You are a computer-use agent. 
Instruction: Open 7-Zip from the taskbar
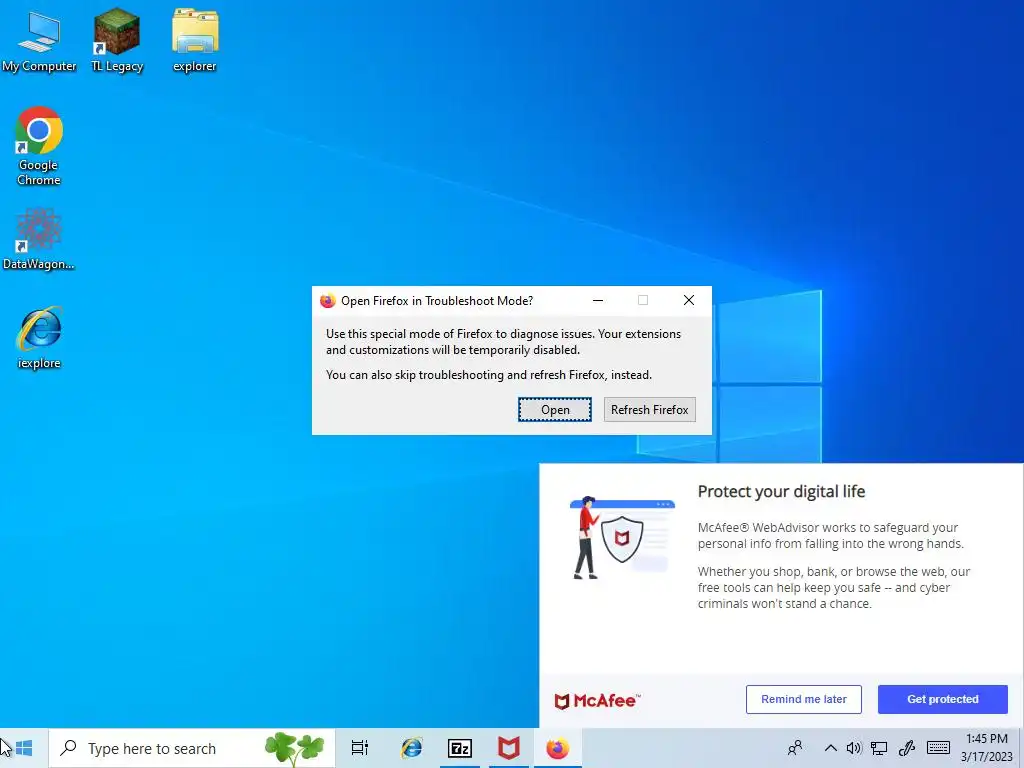click(x=460, y=748)
